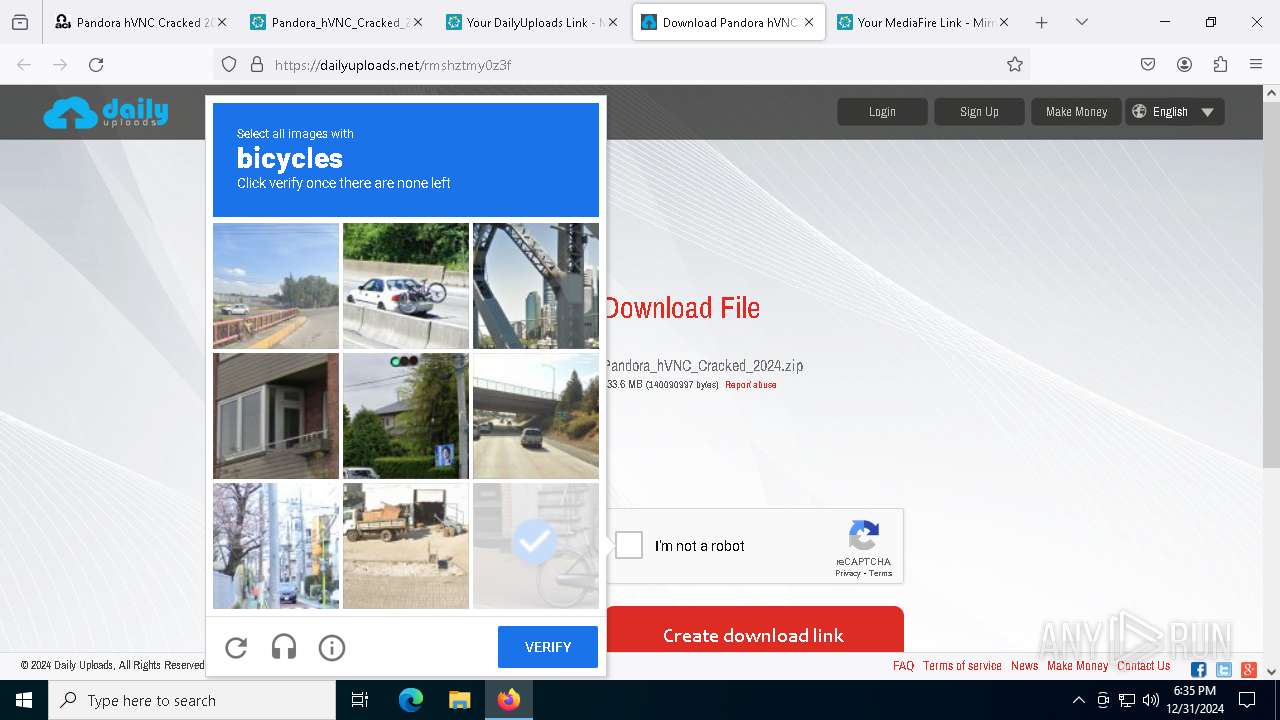This screenshot has height=720, width=1280.
Task: Open reCAPTCHA Privacy link
Action: point(848,573)
